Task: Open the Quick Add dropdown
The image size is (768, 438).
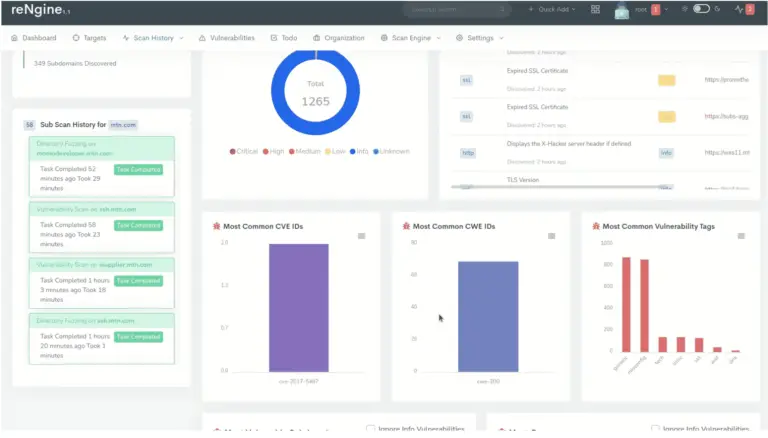Action: coord(552,9)
